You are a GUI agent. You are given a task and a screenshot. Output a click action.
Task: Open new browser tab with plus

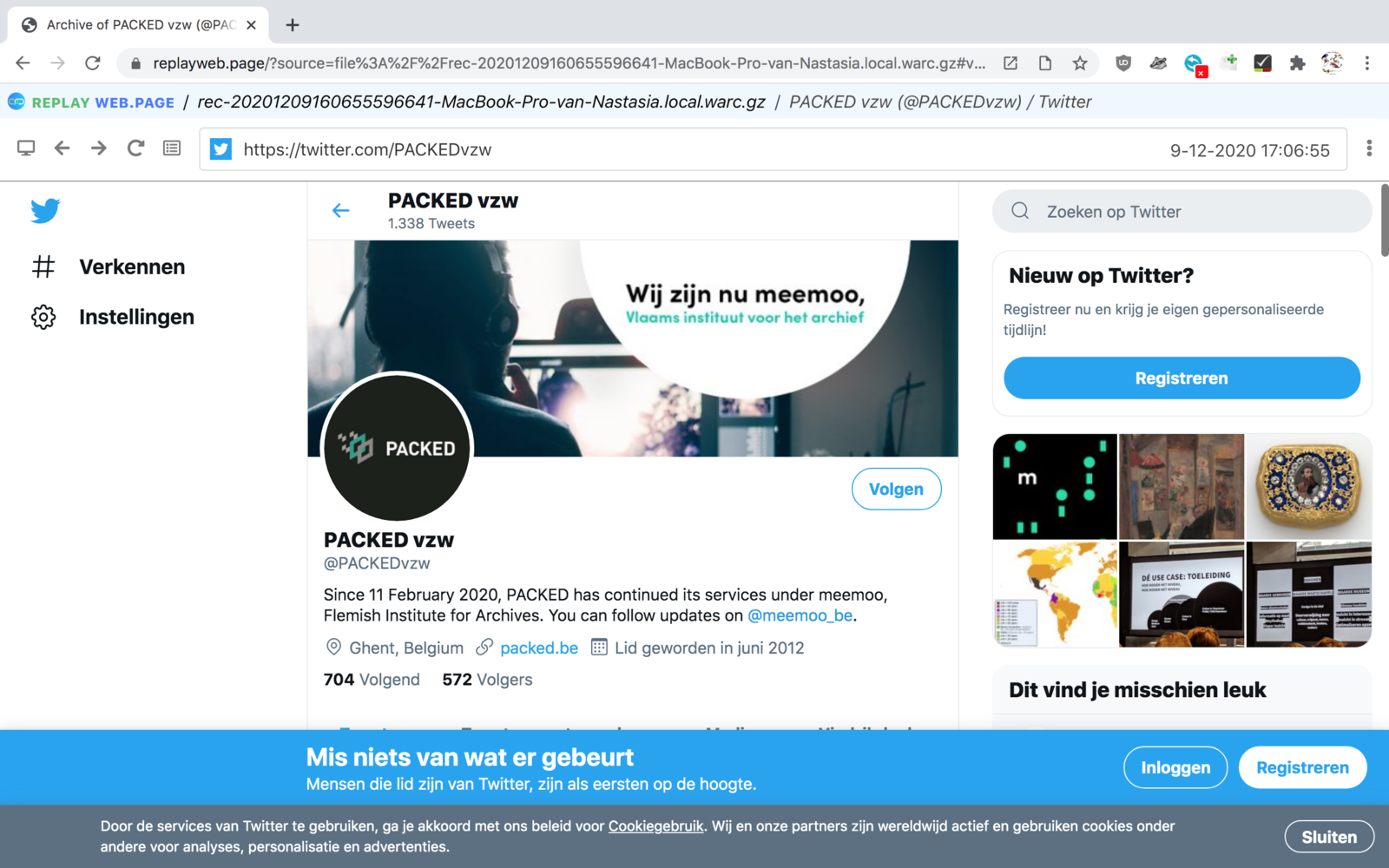coord(293,25)
